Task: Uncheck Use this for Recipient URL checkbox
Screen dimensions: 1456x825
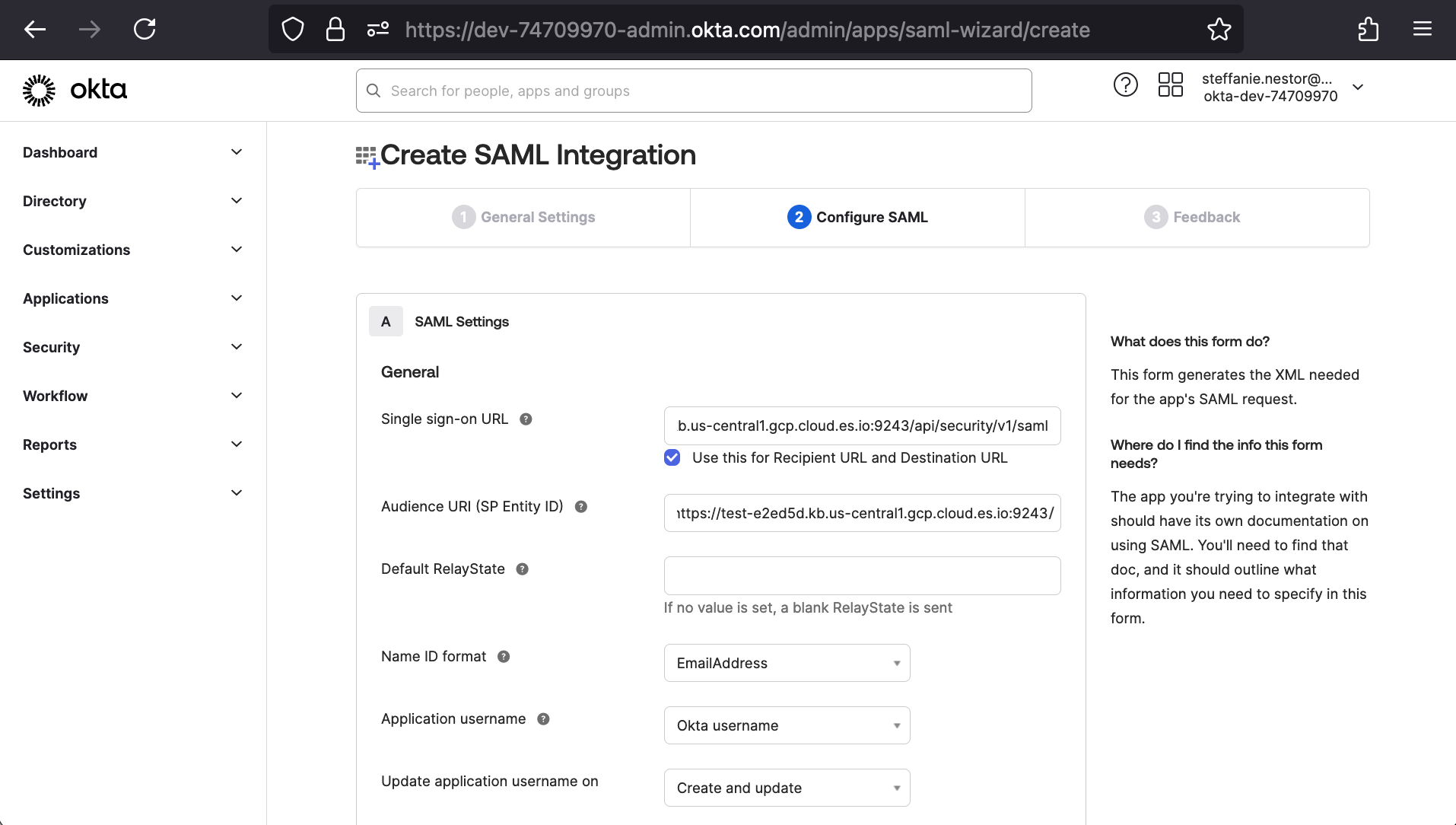Action: (672, 457)
